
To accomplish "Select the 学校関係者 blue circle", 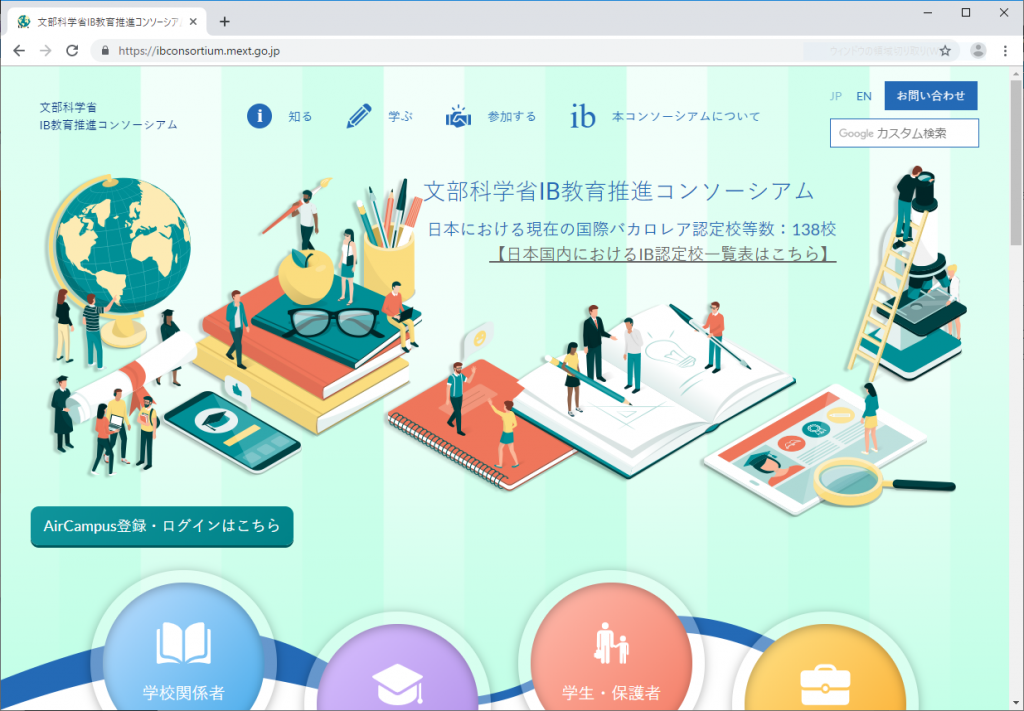I will point(184,646).
